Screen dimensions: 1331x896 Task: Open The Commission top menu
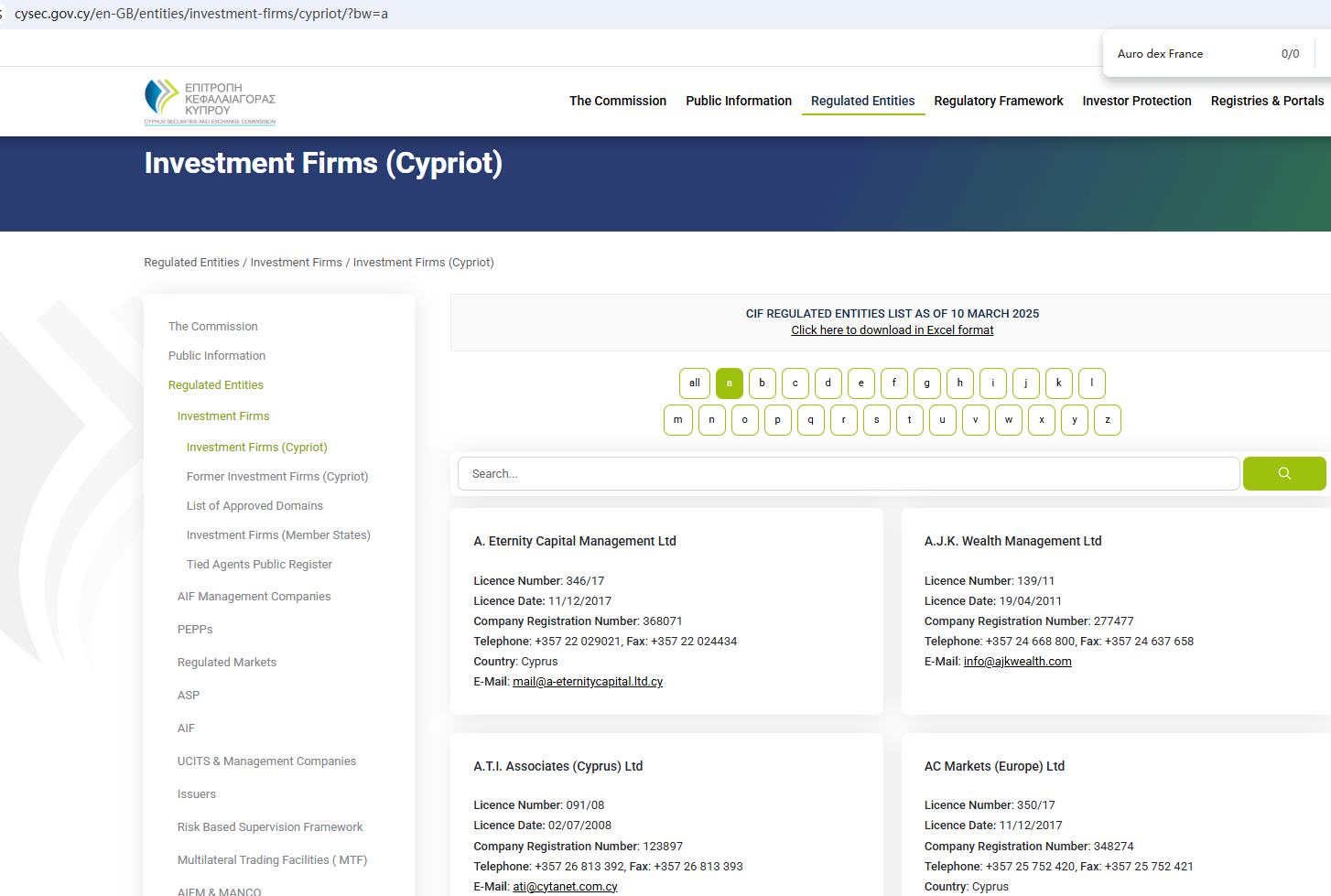[617, 101]
